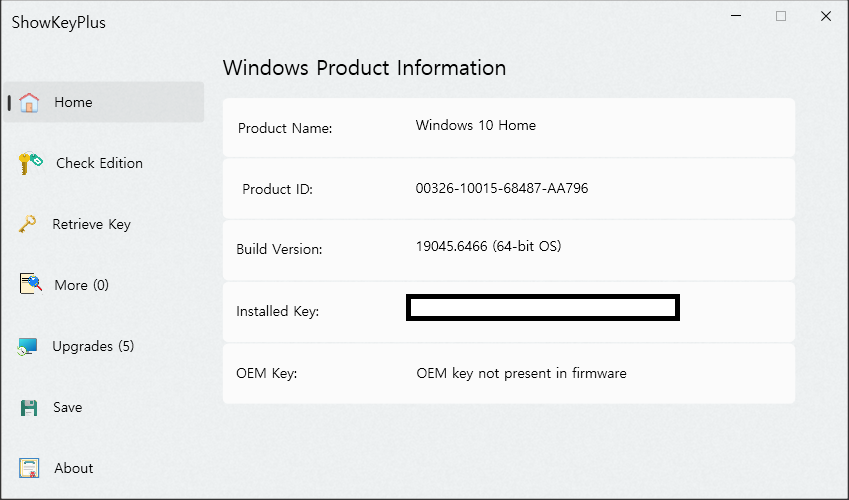Click the Product Name: label
Screen dimensions: 849x500
point(285,128)
